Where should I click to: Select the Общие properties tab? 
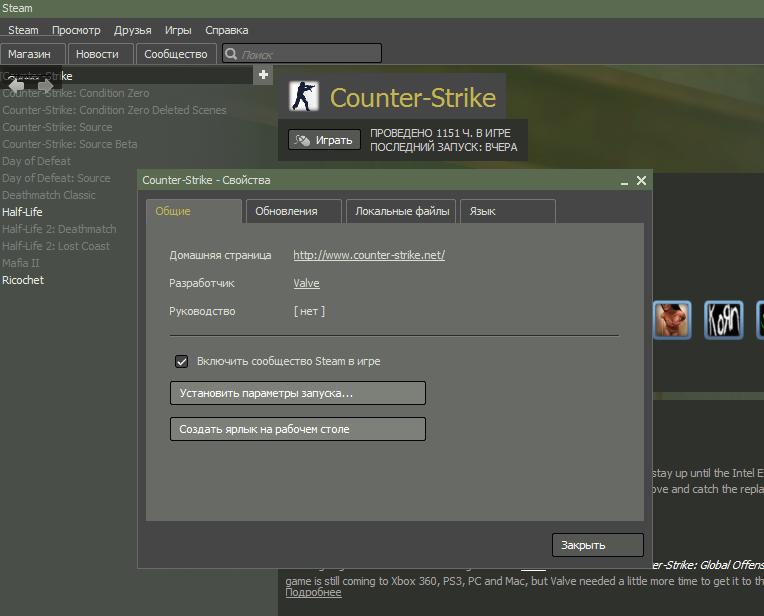(x=194, y=211)
